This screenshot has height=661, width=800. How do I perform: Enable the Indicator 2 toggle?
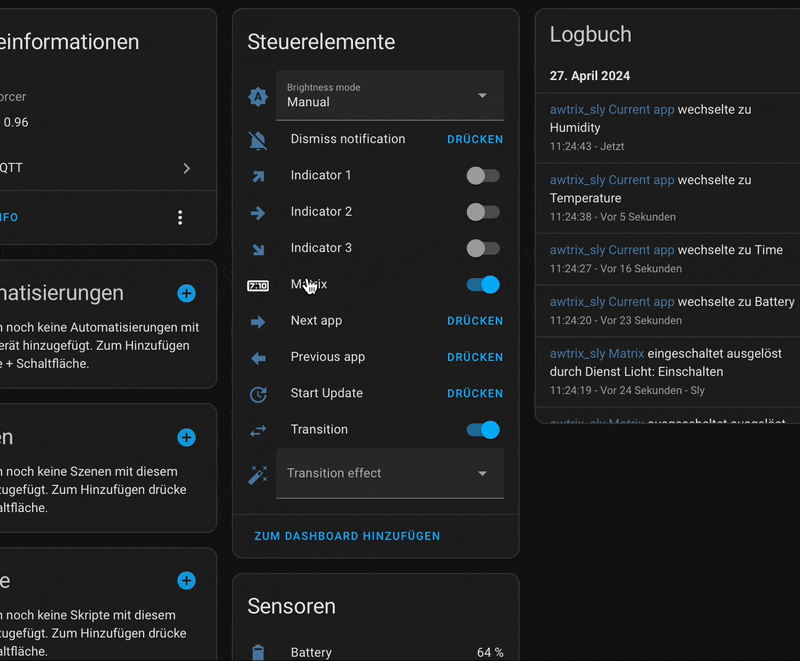point(483,211)
